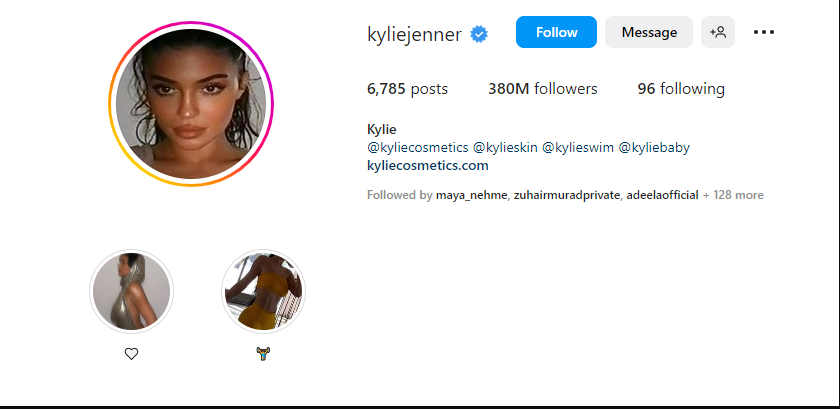Follow the kyliejenner account
Image resolution: width=840 pixels, height=409 pixels.
(556, 32)
